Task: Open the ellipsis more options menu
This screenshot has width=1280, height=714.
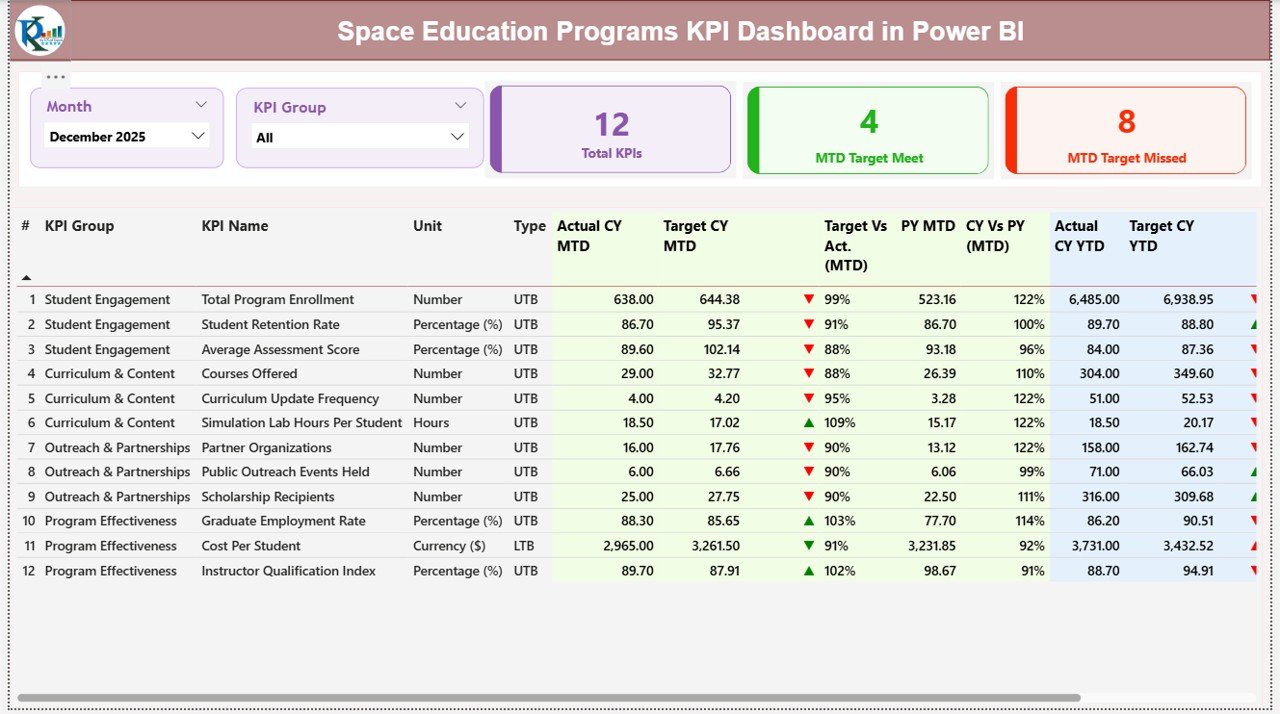Action: (x=55, y=76)
